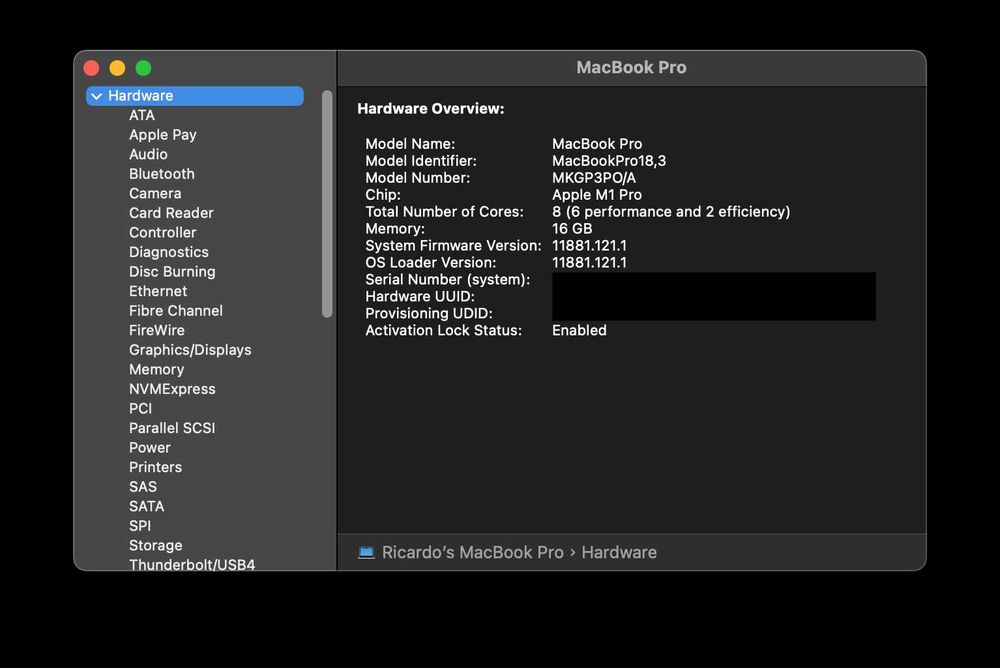Select Power in the sidebar
Viewport: 1000px width, 668px height.
click(x=149, y=447)
